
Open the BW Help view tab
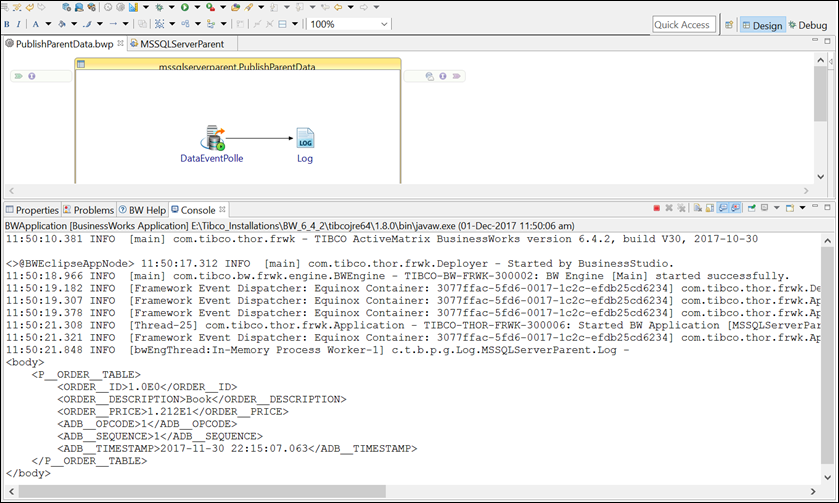(142, 210)
